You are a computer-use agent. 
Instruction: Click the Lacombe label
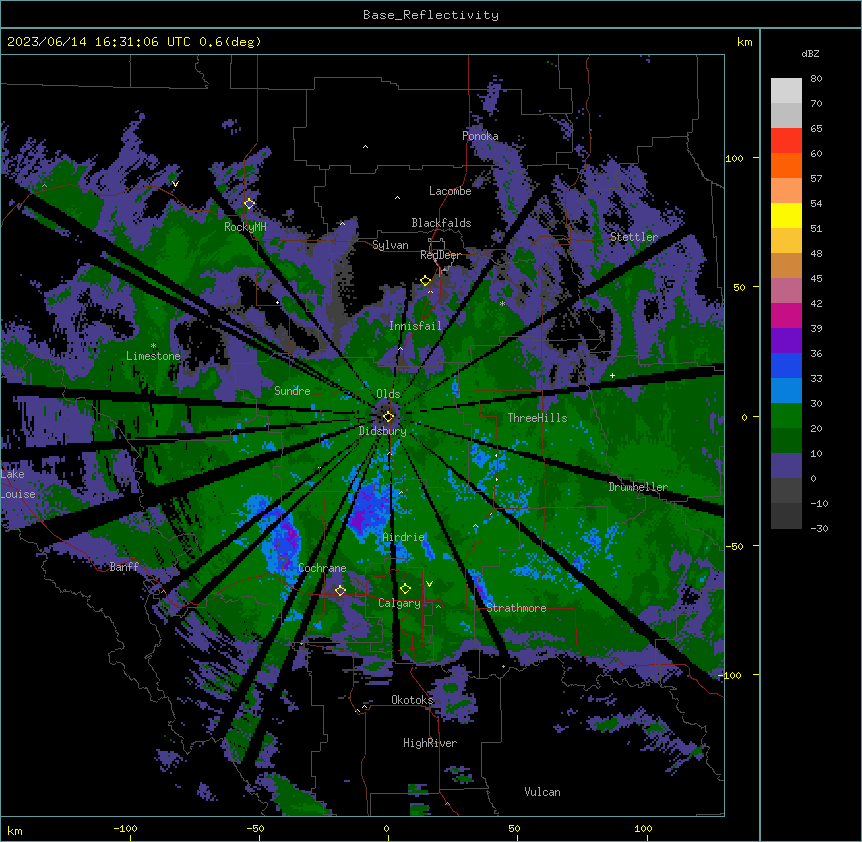coord(450,191)
